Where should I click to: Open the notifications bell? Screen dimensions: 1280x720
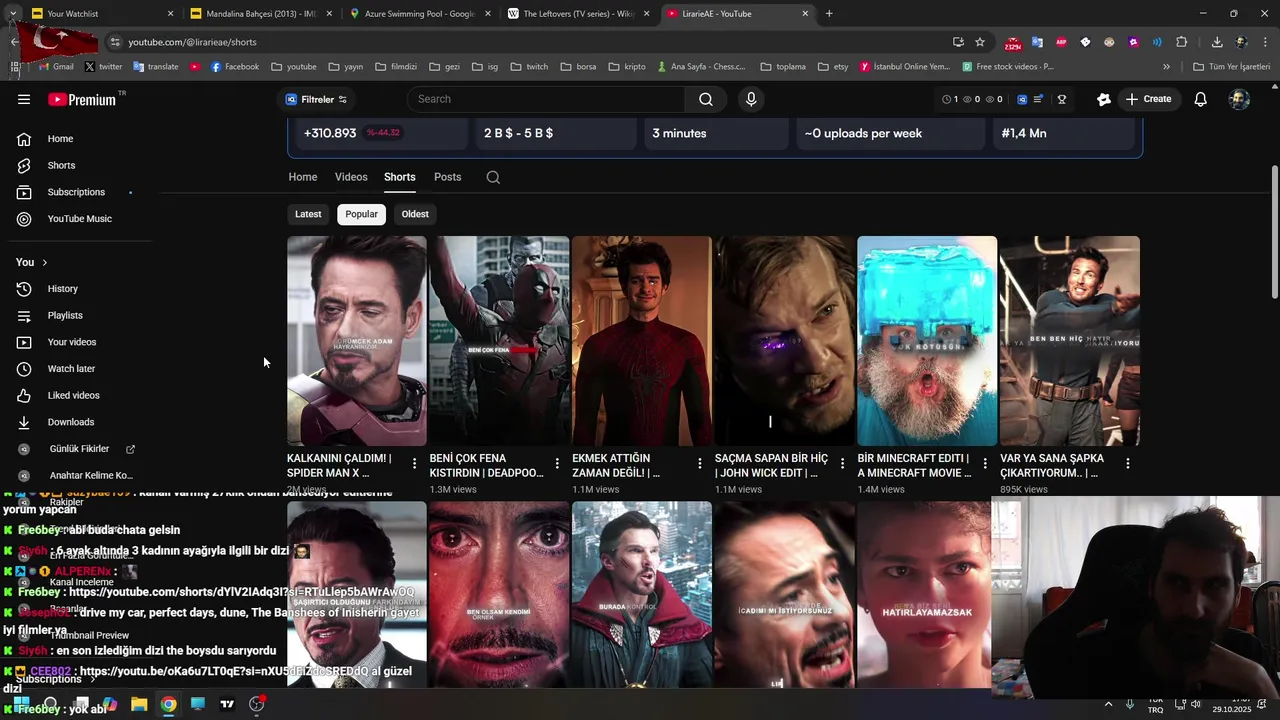pos(1200,99)
